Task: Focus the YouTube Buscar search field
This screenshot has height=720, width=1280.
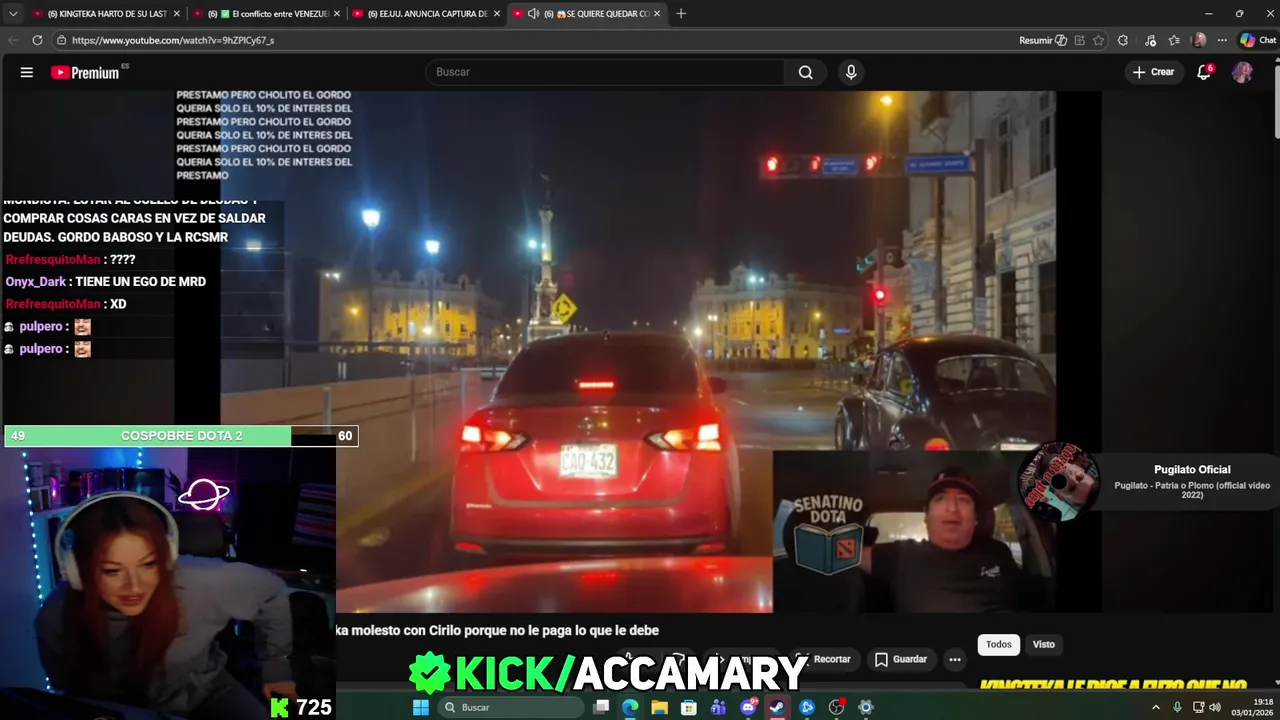Action: point(605,72)
